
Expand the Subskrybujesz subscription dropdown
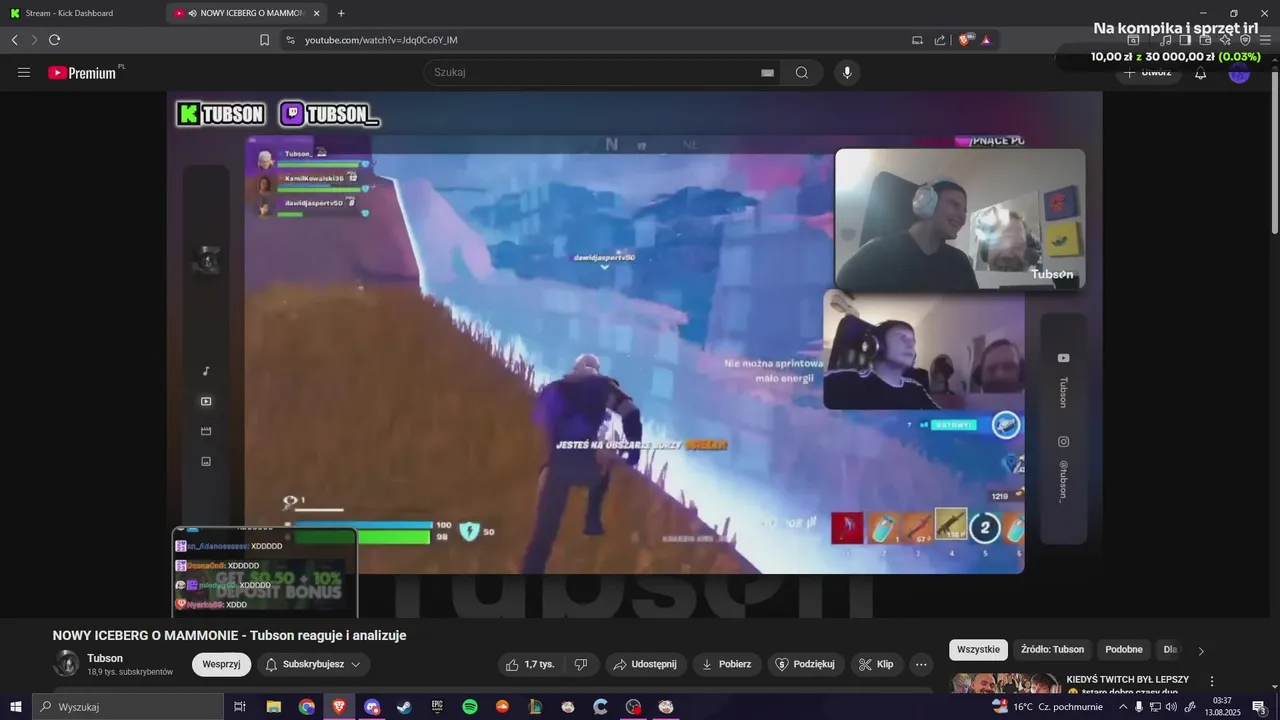tap(313, 664)
